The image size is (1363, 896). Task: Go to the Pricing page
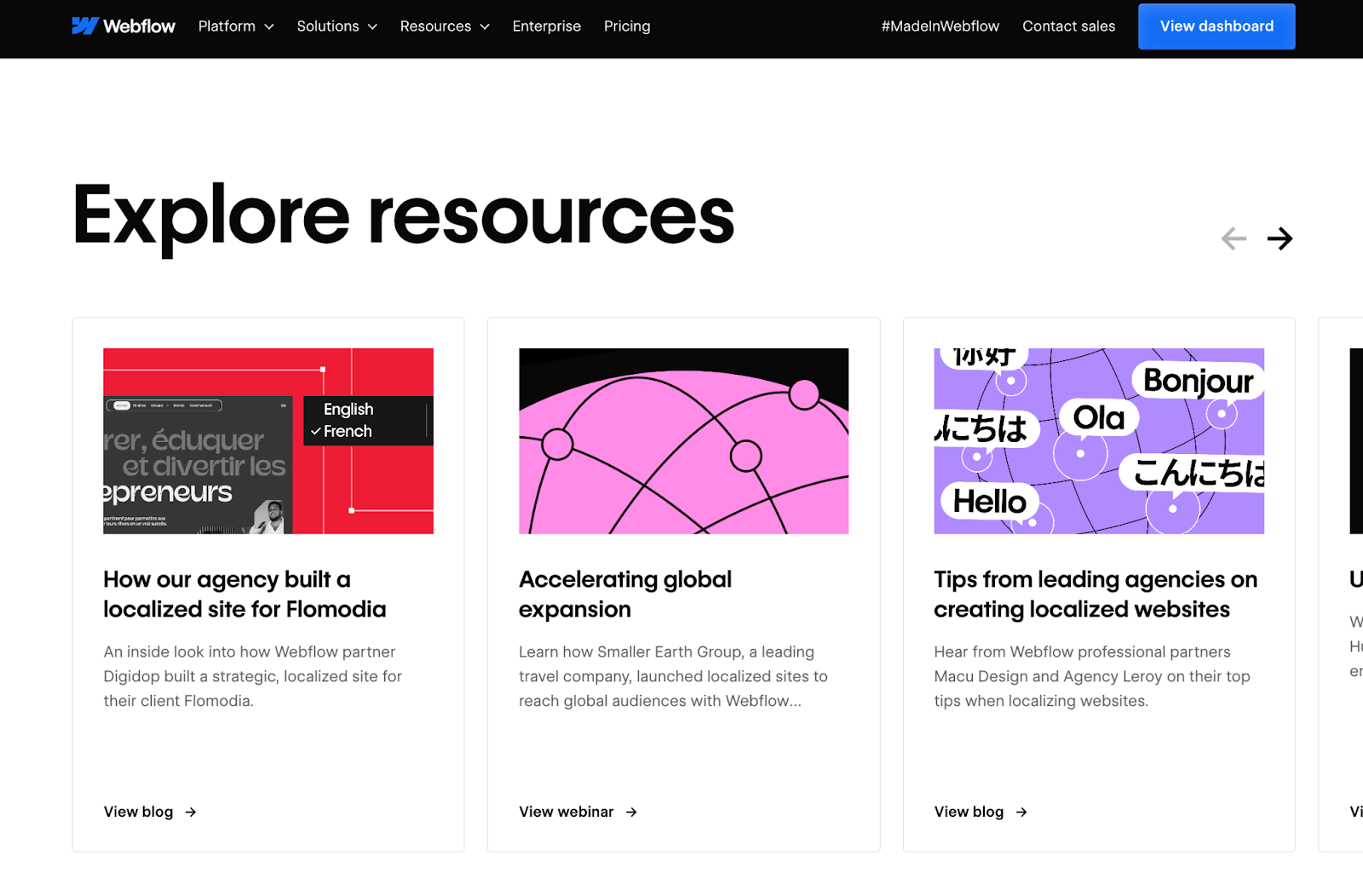coord(627,26)
